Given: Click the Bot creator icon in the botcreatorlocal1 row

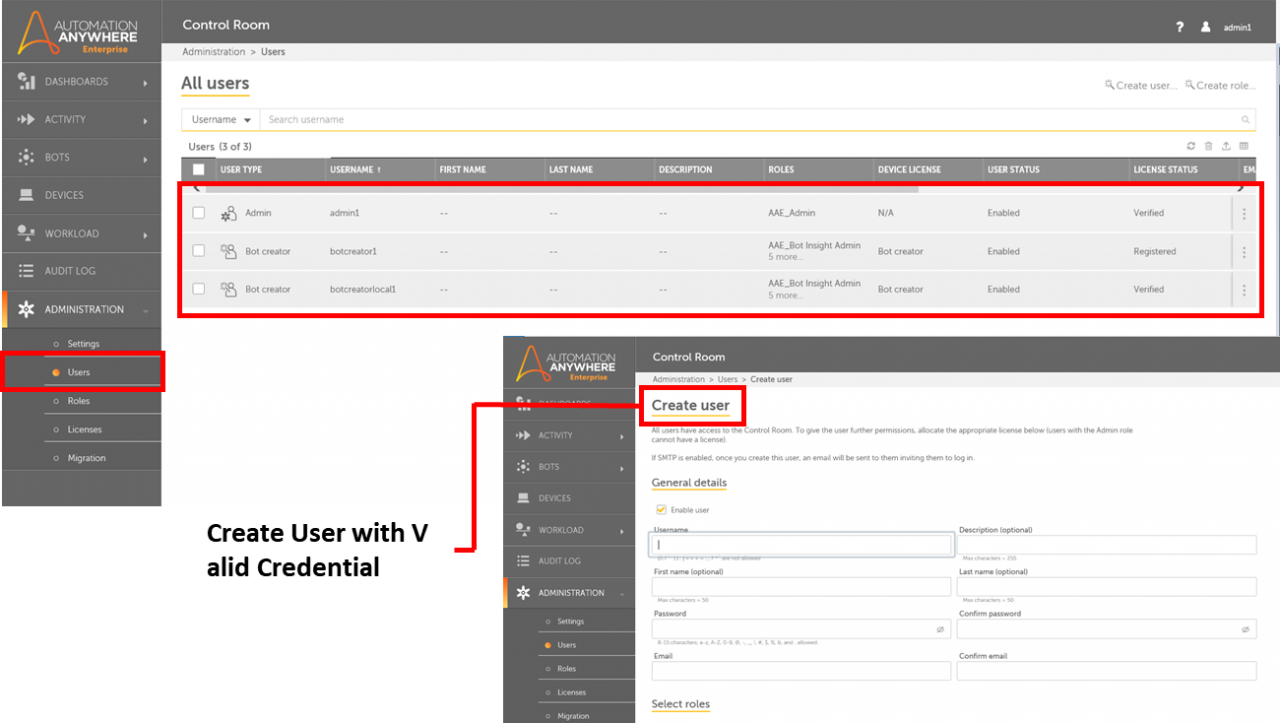Looking at the screenshot, I should (x=229, y=290).
